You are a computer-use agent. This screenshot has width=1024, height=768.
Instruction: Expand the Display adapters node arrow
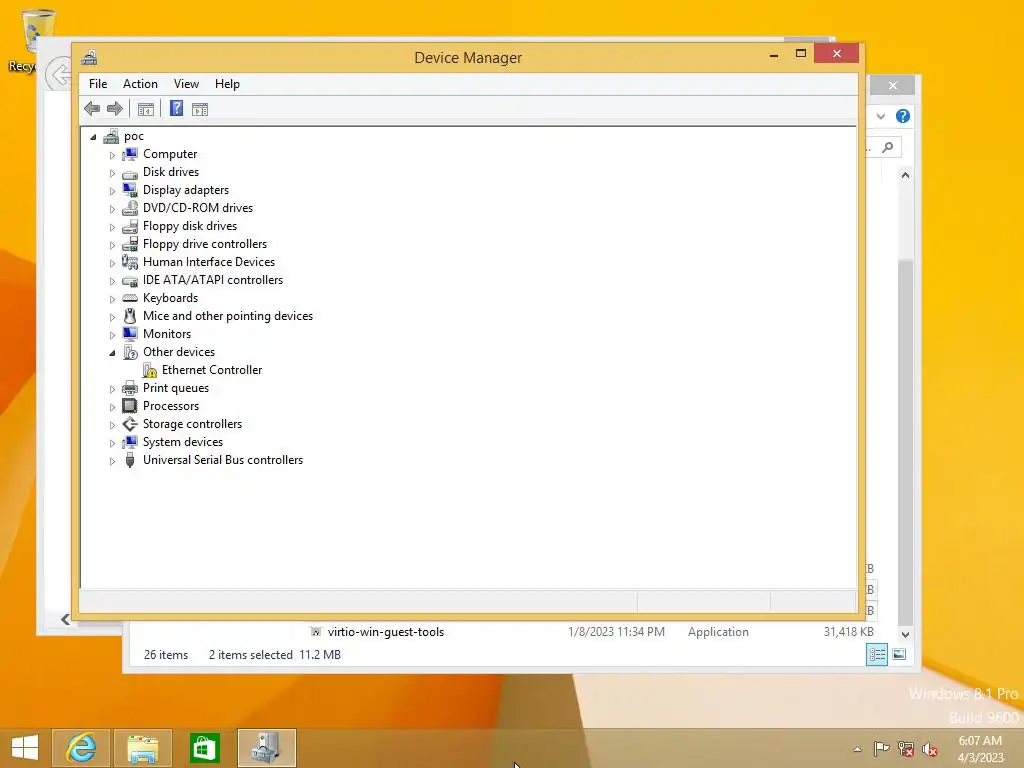click(x=112, y=191)
